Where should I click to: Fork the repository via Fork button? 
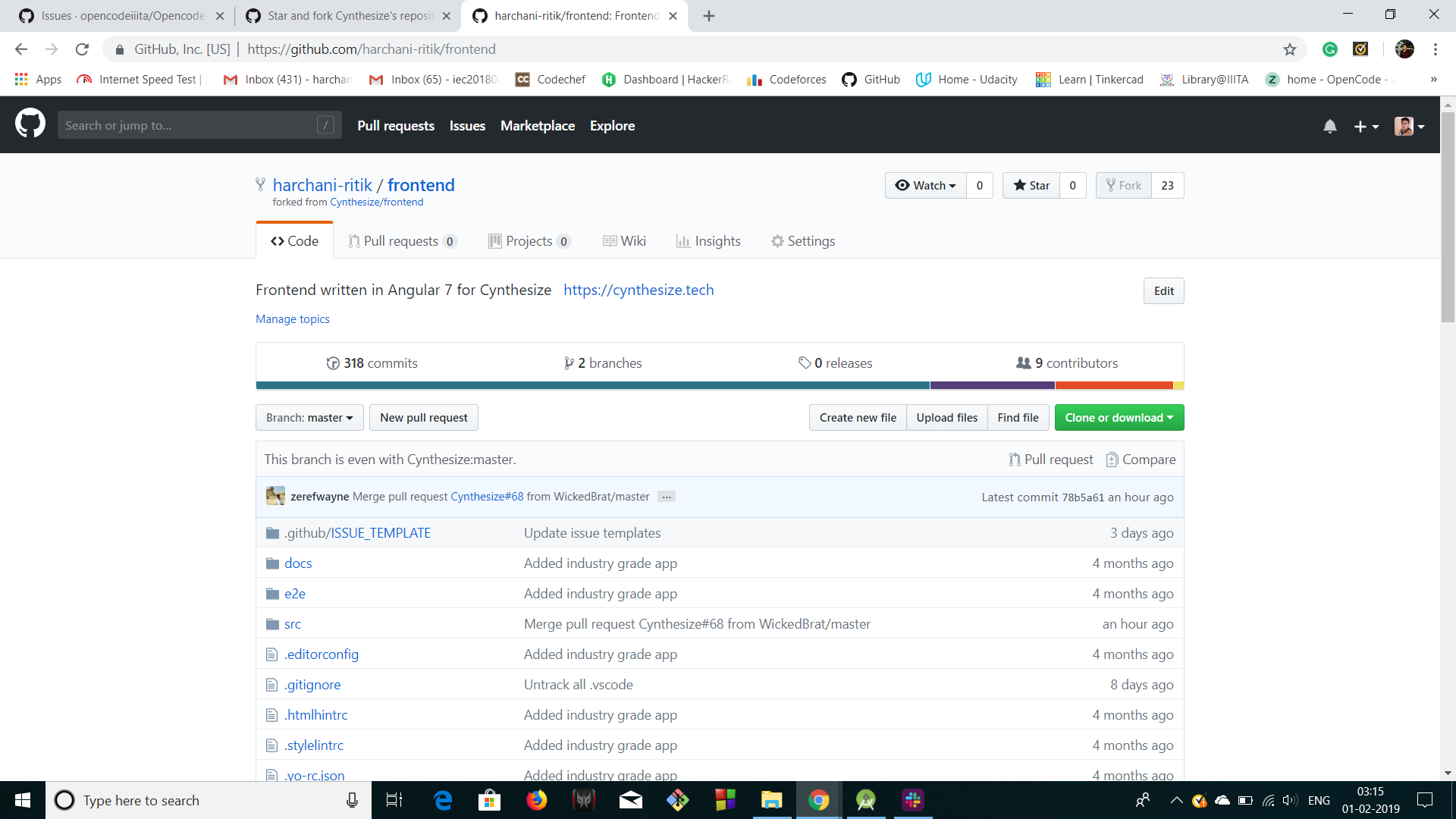tap(1123, 186)
